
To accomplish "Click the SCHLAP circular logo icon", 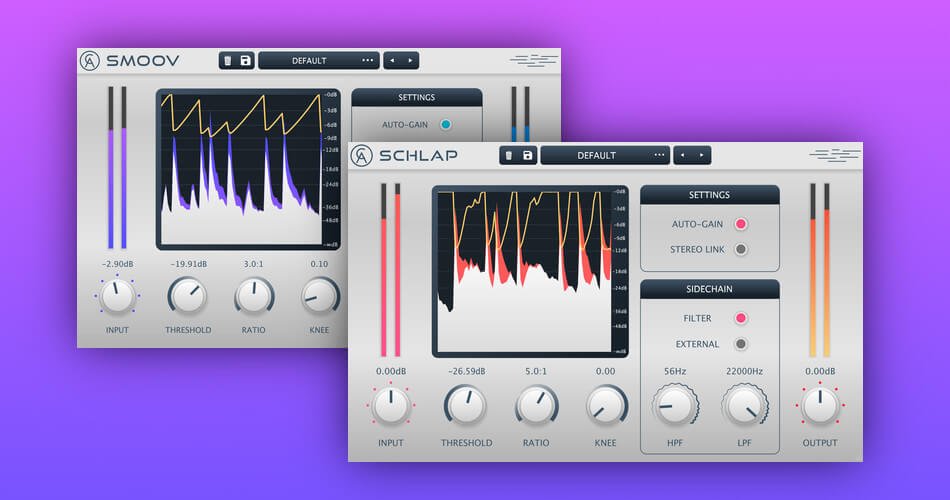I will pos(361,155).
